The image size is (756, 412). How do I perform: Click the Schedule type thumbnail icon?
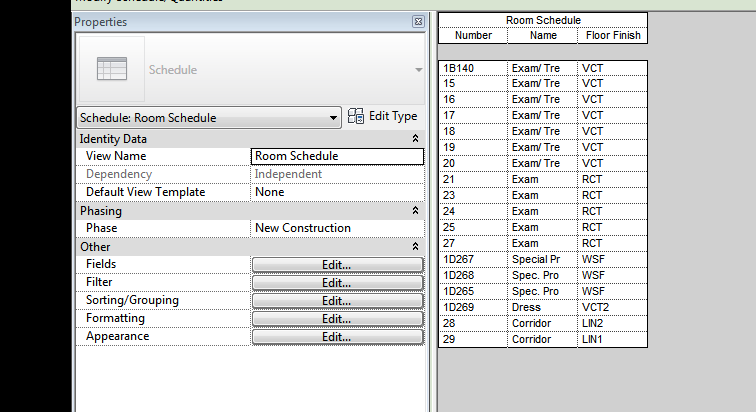click(x=112, y=68)
